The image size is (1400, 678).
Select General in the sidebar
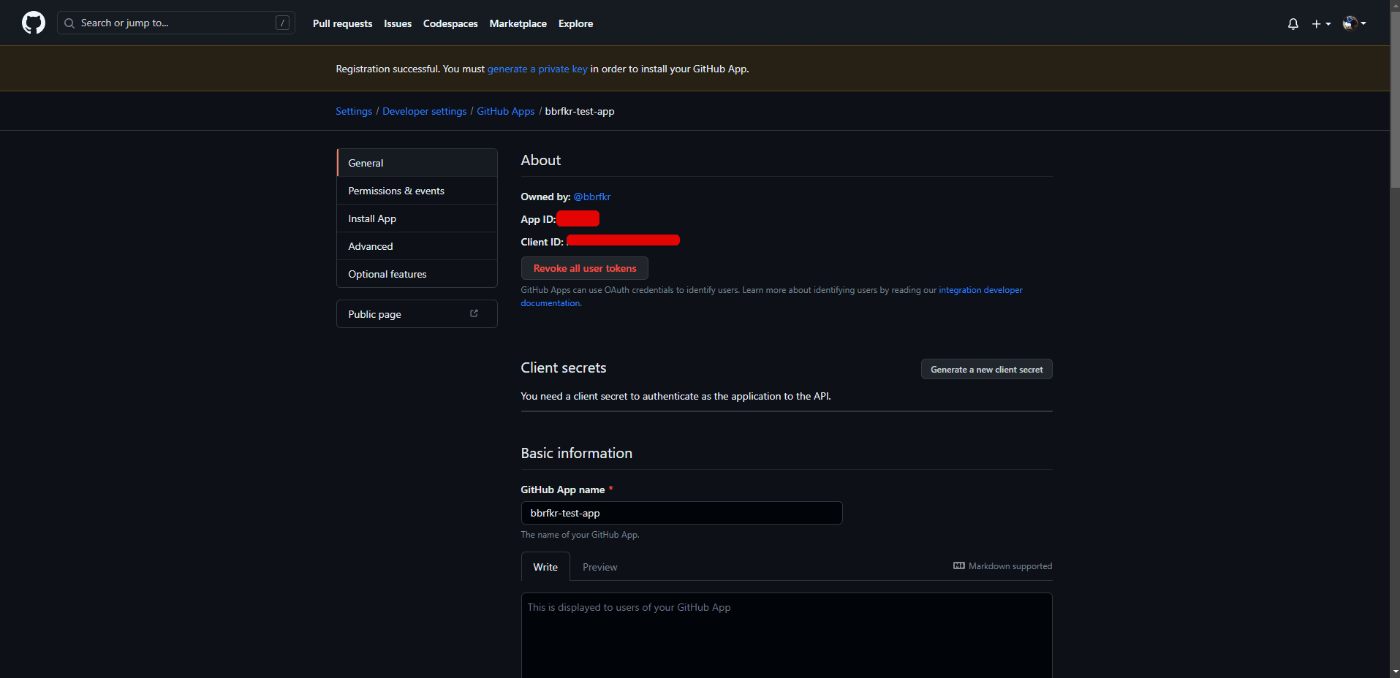click(417, 163)
